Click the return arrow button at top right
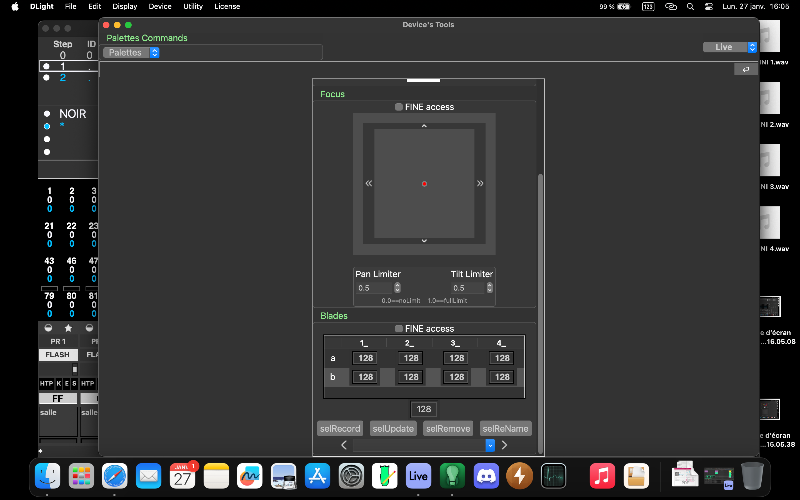 (x=745, y=69)
